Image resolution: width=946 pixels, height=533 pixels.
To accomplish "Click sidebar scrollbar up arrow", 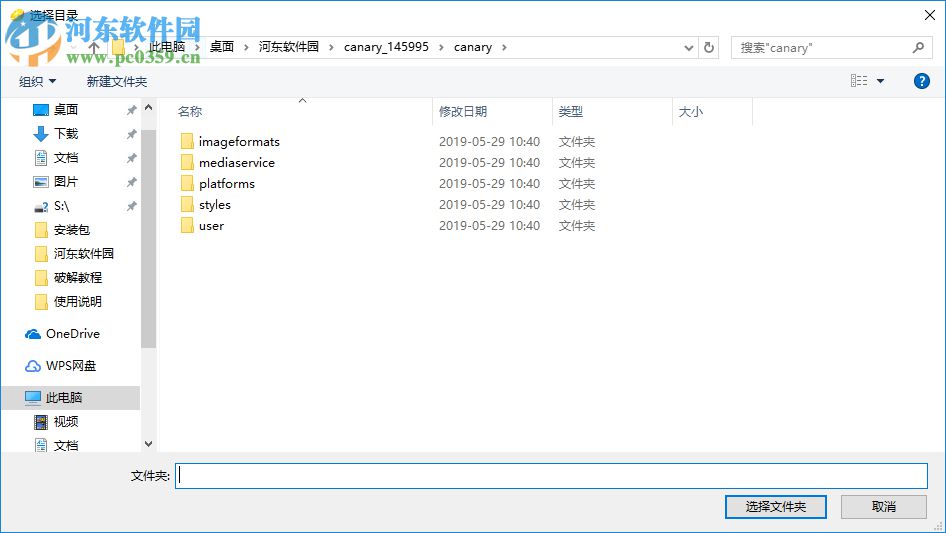I will (148, 107).
